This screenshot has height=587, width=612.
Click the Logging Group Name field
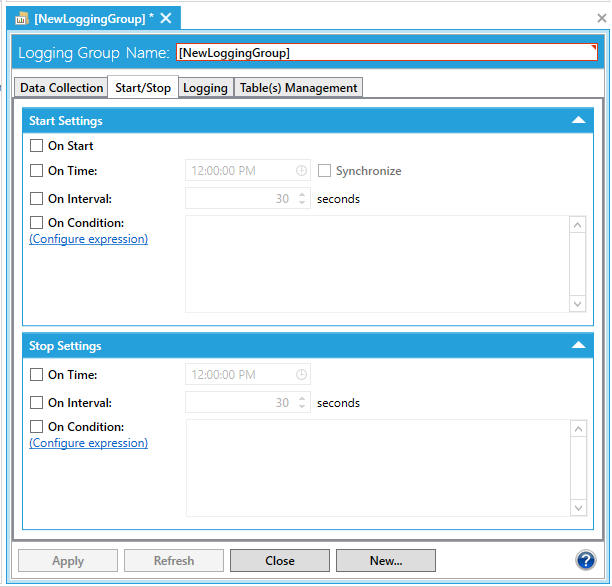tap(386, 52)
